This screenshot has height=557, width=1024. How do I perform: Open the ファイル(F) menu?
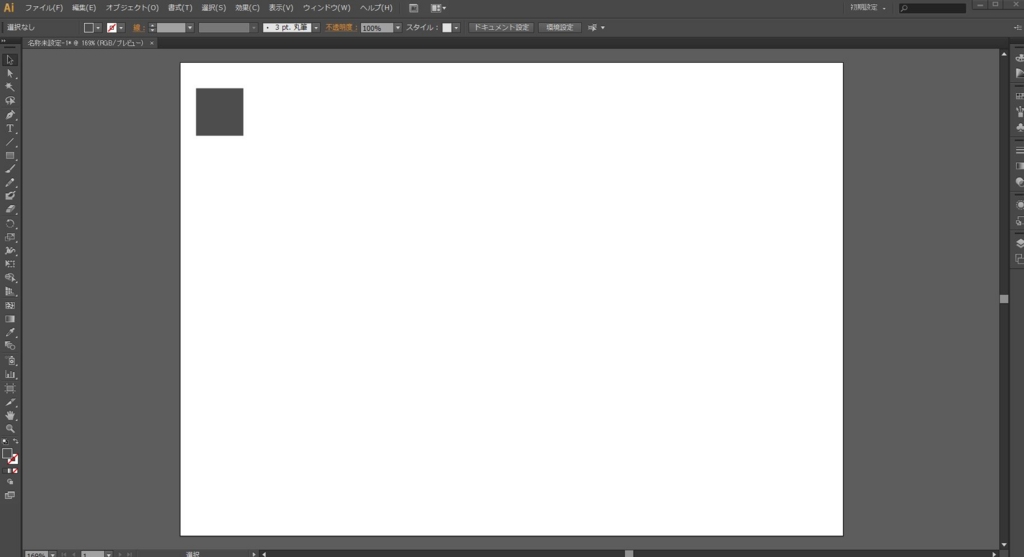(x=44, y=8)
